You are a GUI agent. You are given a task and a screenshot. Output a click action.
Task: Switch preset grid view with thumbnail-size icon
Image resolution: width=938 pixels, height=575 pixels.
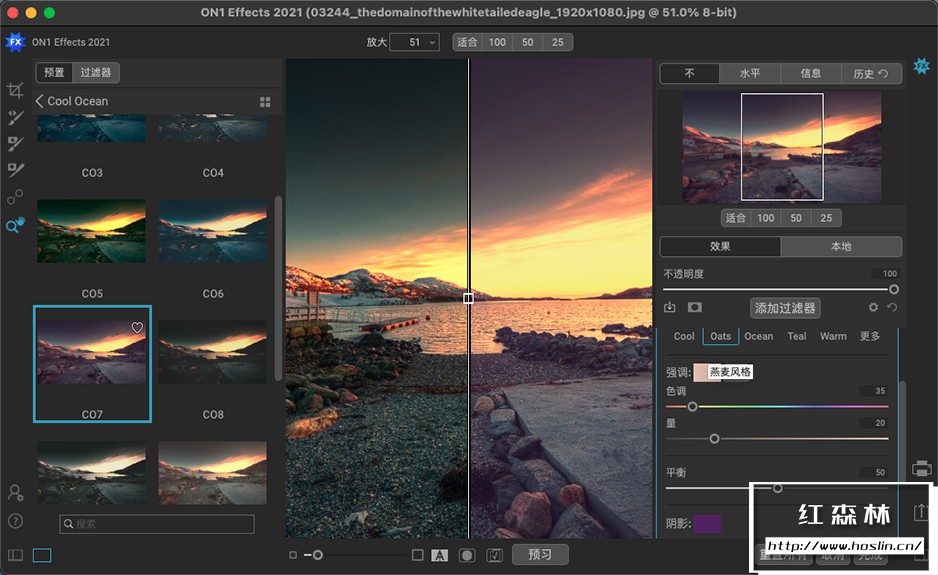pyautogui.click(x=265, y=102)
